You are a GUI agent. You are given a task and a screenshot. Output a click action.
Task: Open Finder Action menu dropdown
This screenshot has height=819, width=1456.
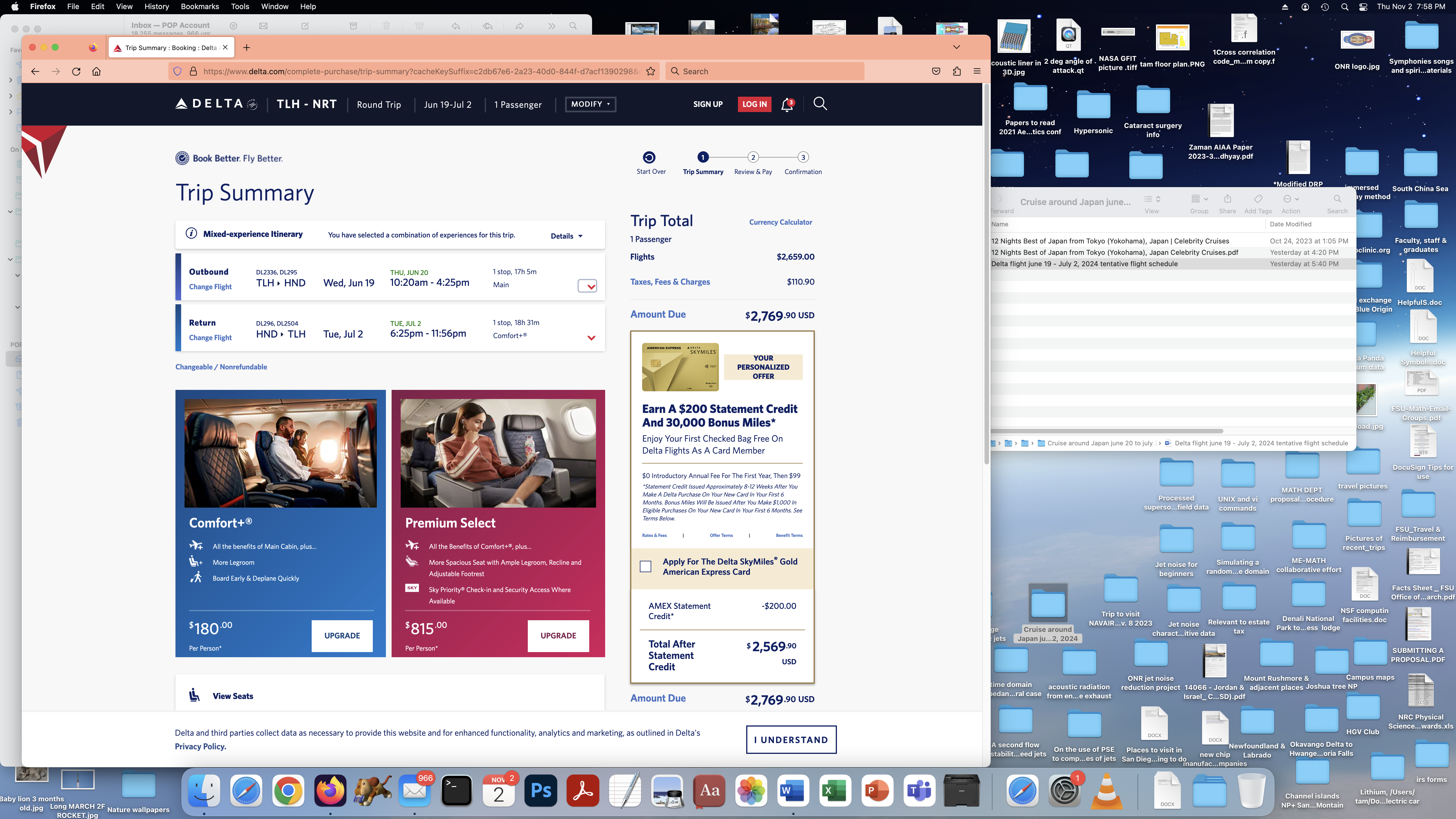(x=1291, y=199)
